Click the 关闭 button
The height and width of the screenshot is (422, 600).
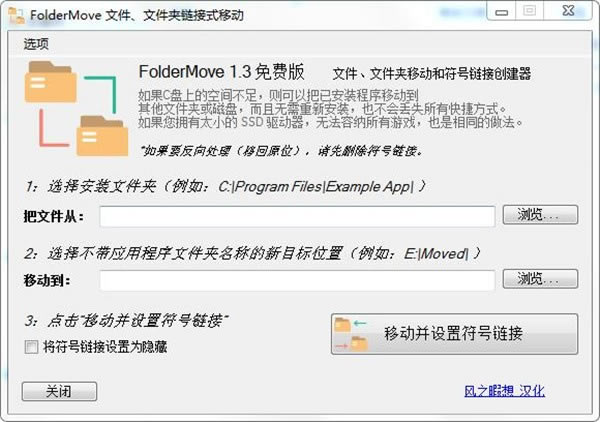(59, 391)
